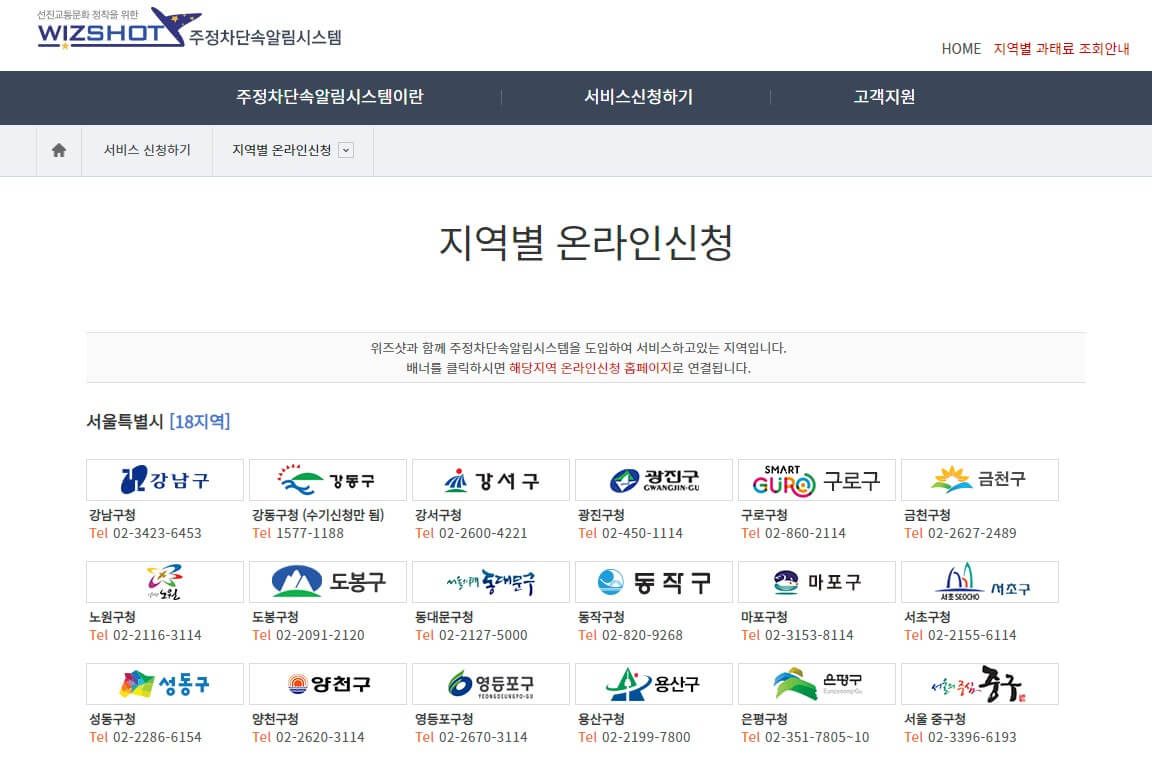Viewport: 1152px width, 780px height.
Task: Open 주정차단속알림시스템이란 menu
Action: tap(329, 97)
